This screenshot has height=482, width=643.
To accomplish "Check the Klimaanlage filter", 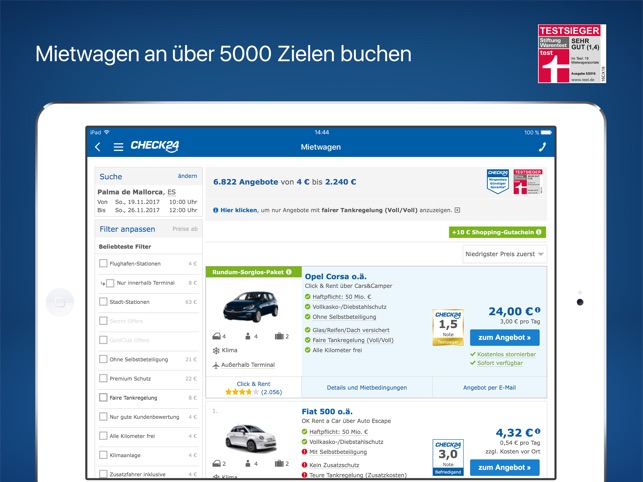I will coord(103,455).
